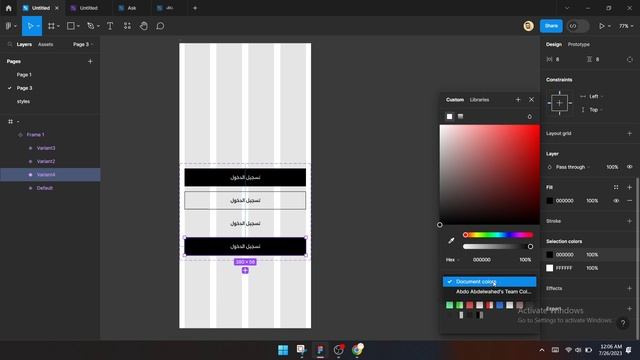Add a new page with plus icon
This screenshot has width=640, height=360.
click(x=90, y=62)
